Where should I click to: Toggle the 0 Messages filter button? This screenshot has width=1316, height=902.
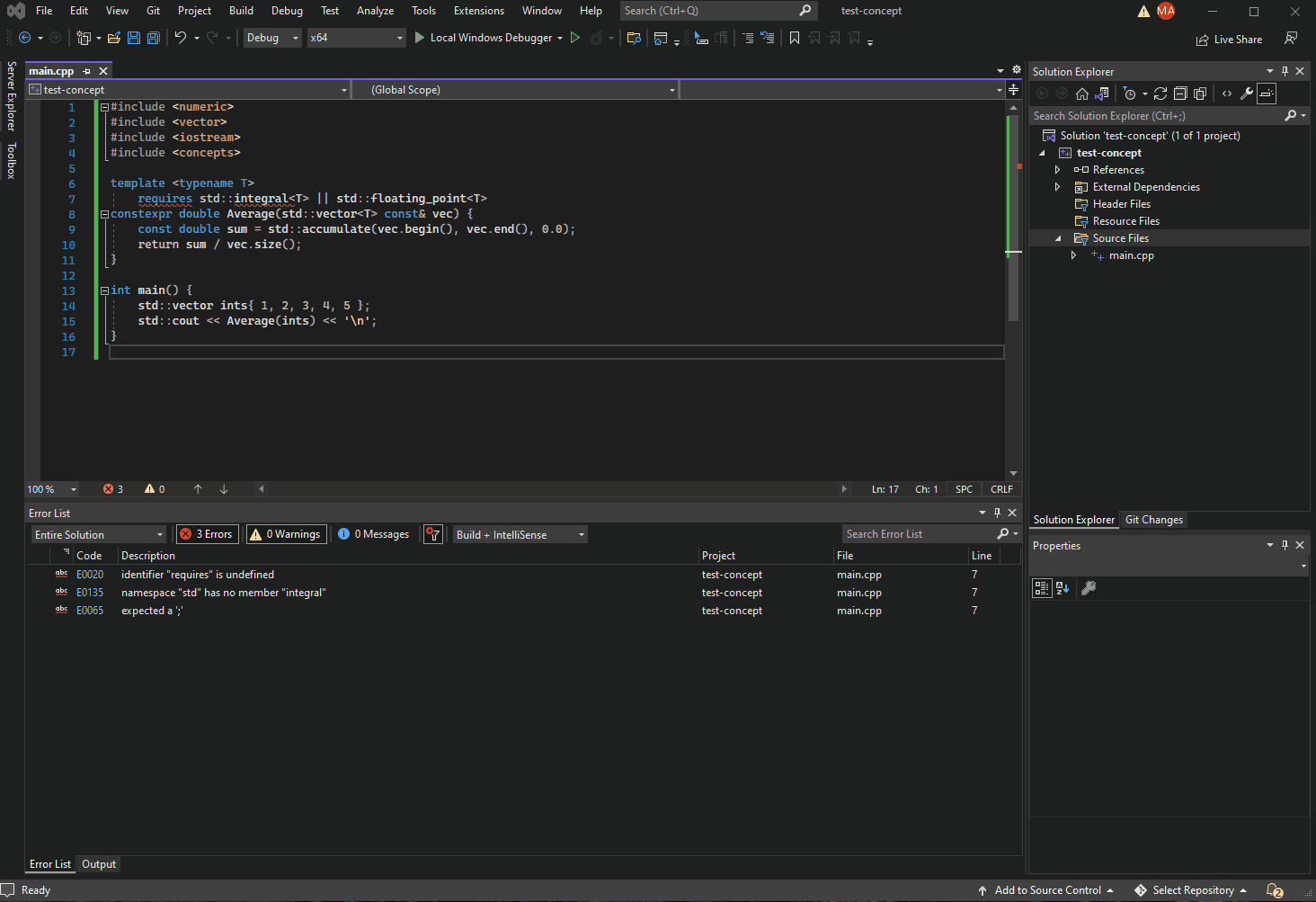point(374,534)
